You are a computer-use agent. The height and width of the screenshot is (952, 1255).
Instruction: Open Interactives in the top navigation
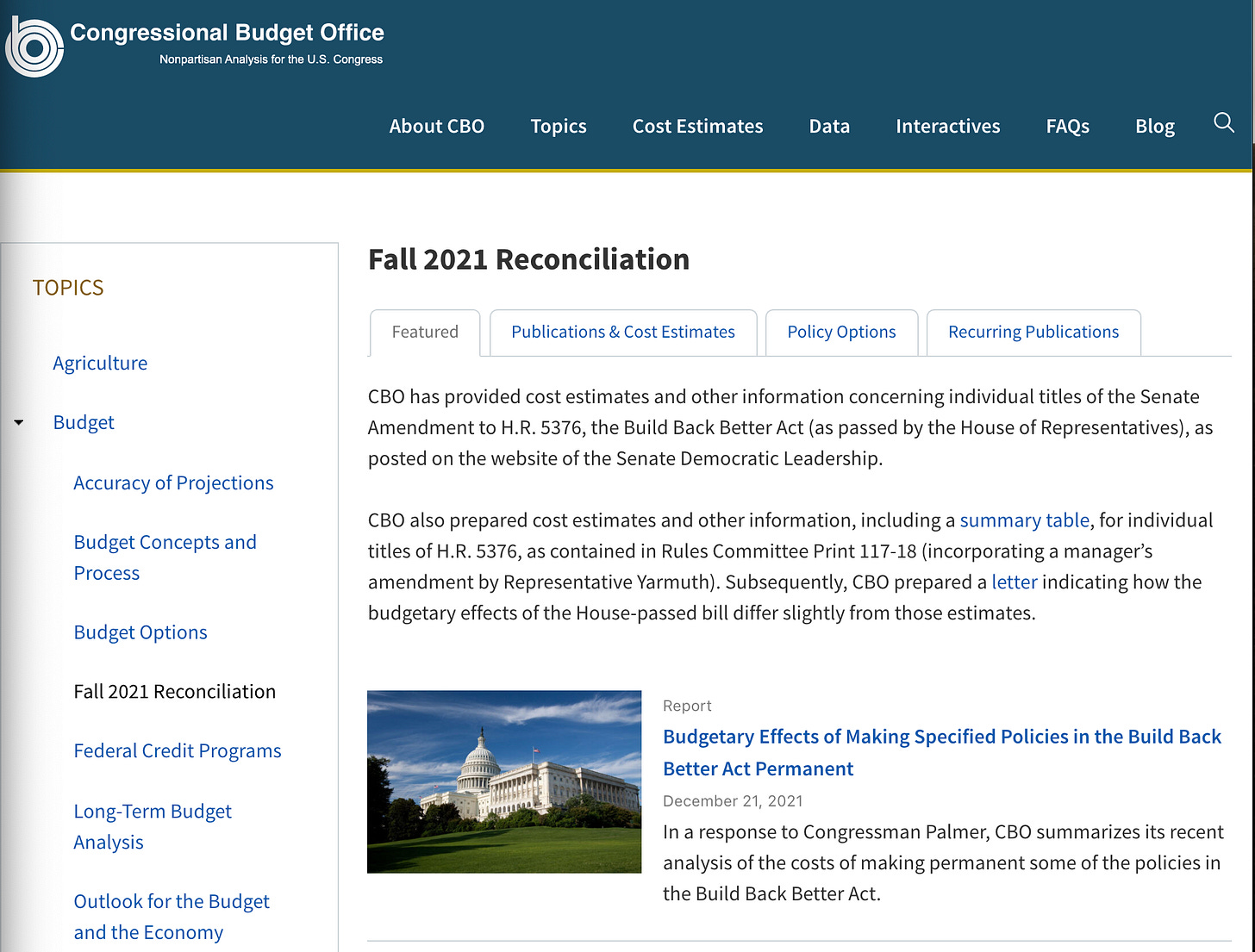tap(947, 126)
